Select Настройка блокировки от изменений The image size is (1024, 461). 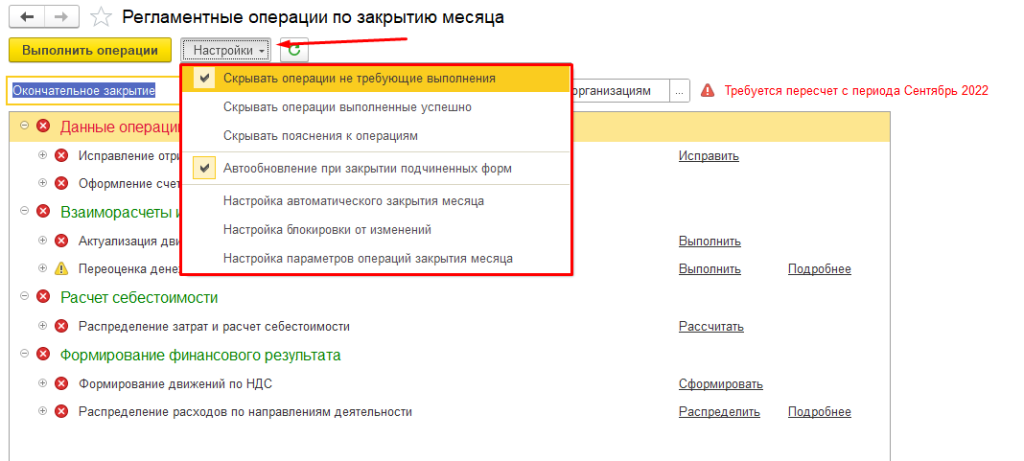coord(327,229)
